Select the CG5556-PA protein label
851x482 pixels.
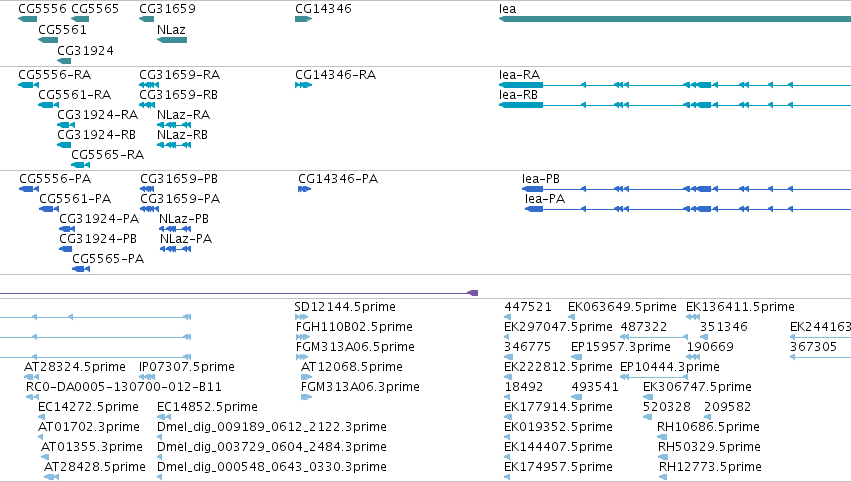pos(55,179)
